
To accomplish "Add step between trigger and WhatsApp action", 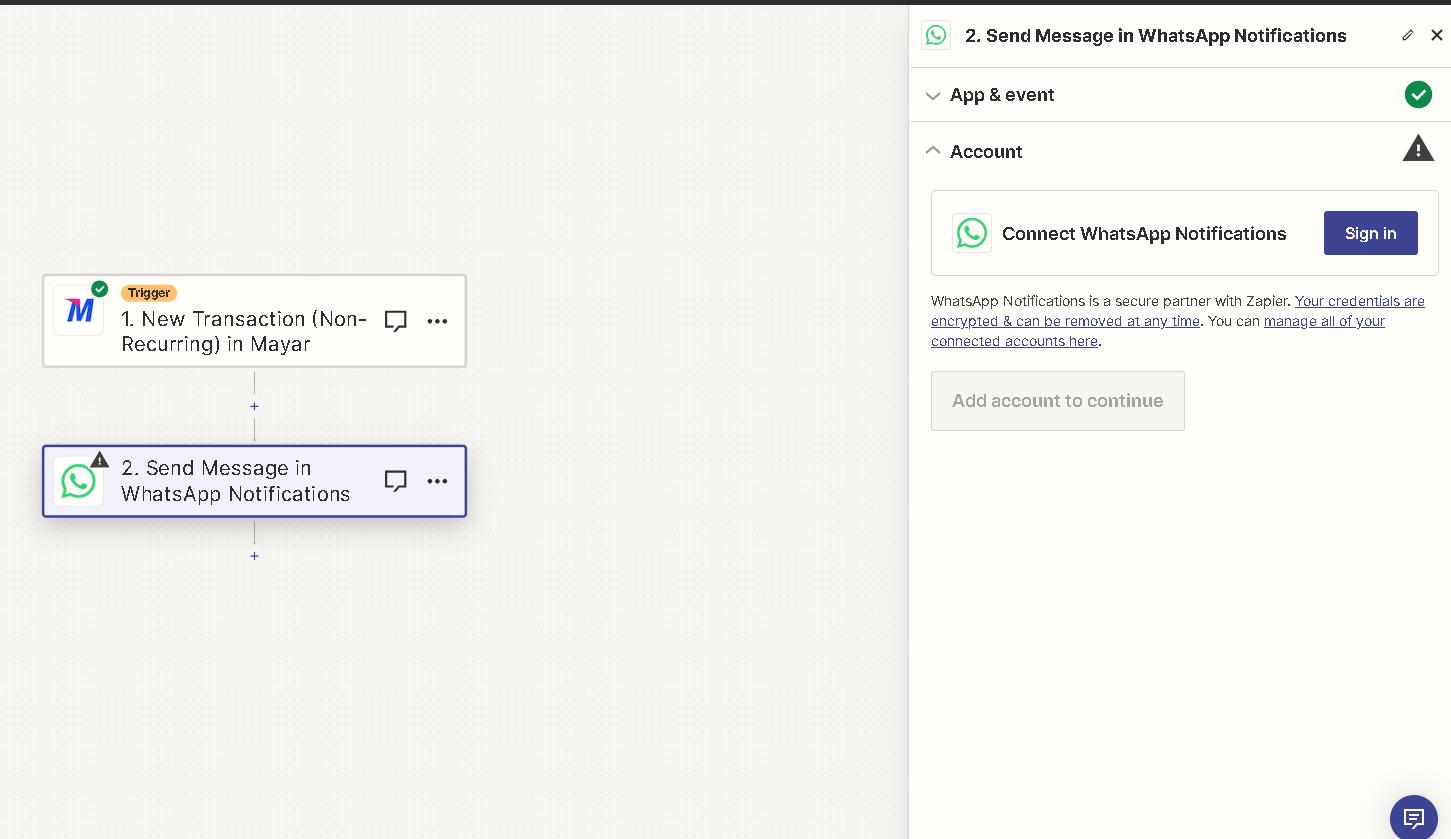I will pyautogui.click(x=254, y=407).
